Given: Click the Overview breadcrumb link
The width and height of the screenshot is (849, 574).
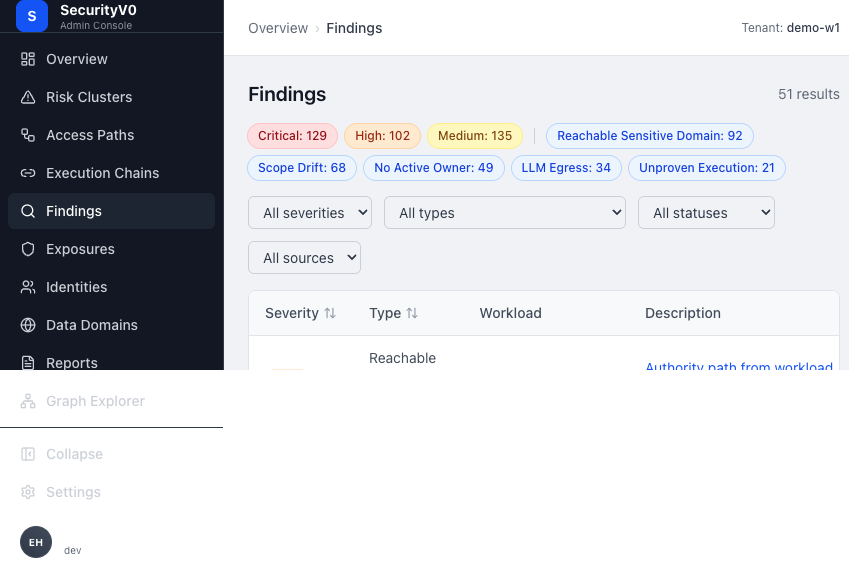Looking at the screenshot, I should (278, 28).
